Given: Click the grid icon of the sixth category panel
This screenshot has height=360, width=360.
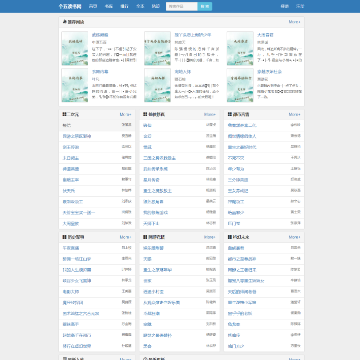Looking at the screenshot, I should point(230,237).
